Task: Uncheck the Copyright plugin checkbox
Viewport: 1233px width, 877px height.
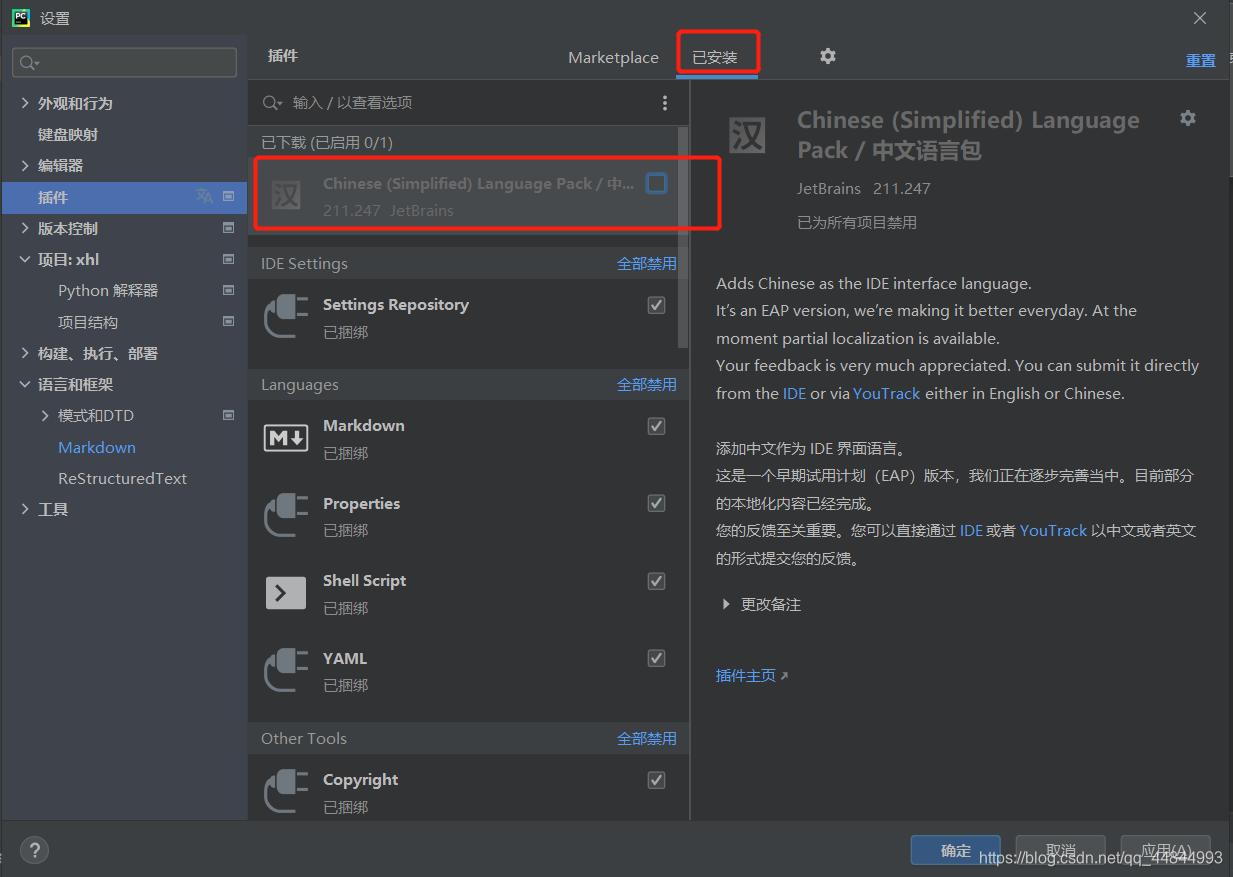Action: pyautogui.click(x=656, y=780)
